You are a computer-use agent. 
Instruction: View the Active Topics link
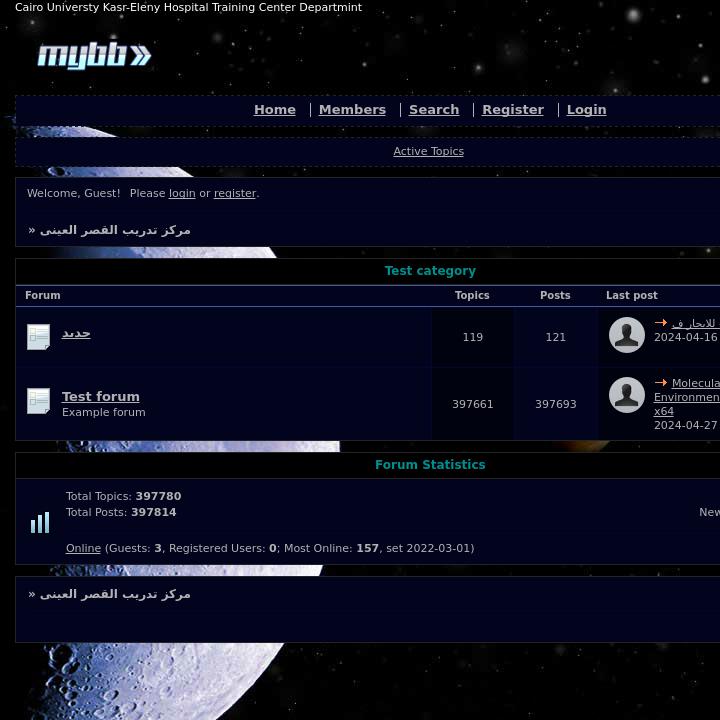(428, 152)
